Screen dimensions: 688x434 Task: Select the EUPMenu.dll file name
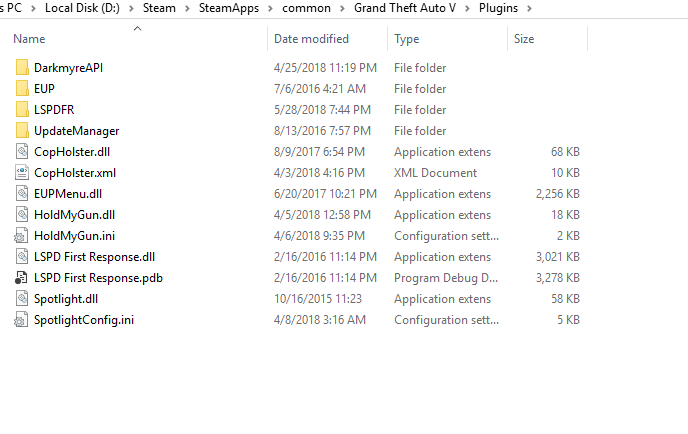67,194
